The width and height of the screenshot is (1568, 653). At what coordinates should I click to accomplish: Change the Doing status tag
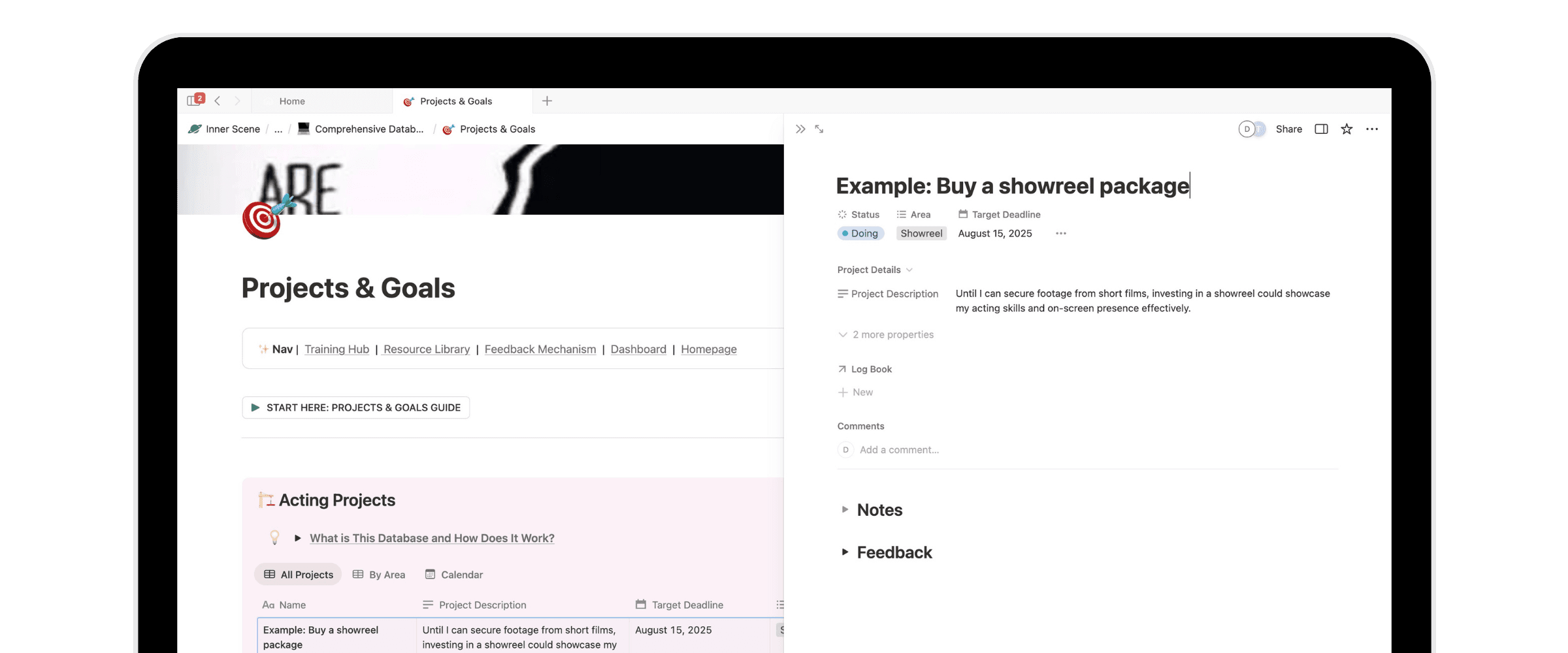(x=860, y=234)
